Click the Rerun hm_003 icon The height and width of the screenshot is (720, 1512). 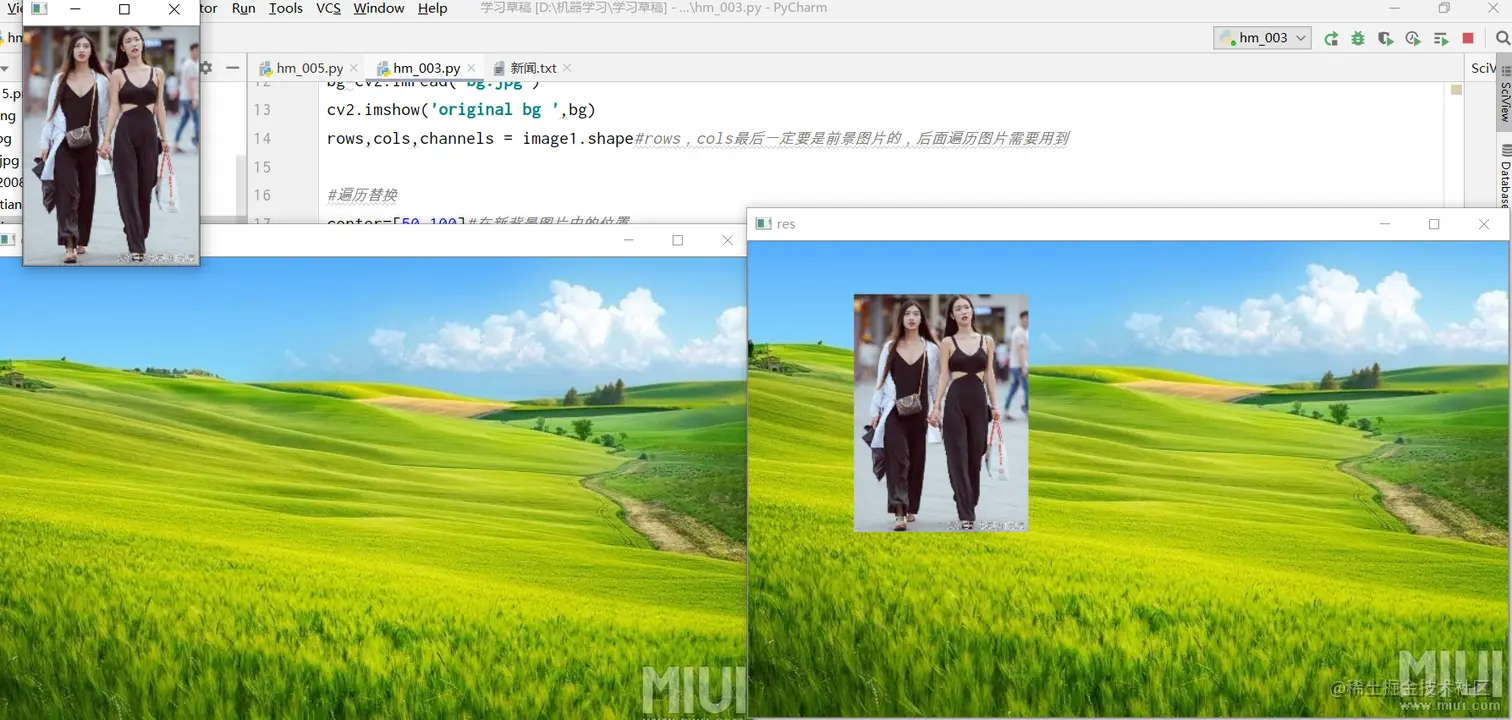[x=1331, y=38]
